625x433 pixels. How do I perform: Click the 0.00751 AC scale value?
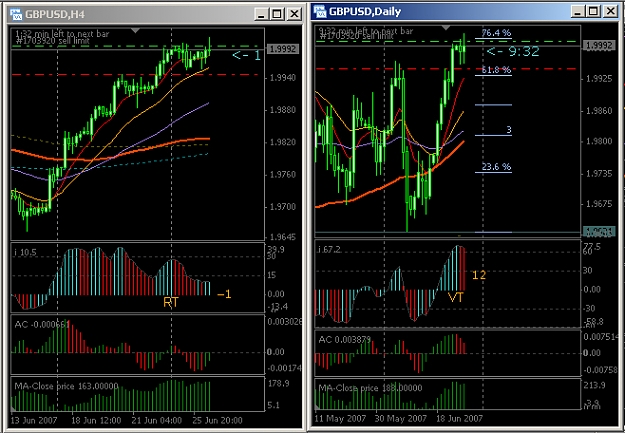[x=603, y=337]
